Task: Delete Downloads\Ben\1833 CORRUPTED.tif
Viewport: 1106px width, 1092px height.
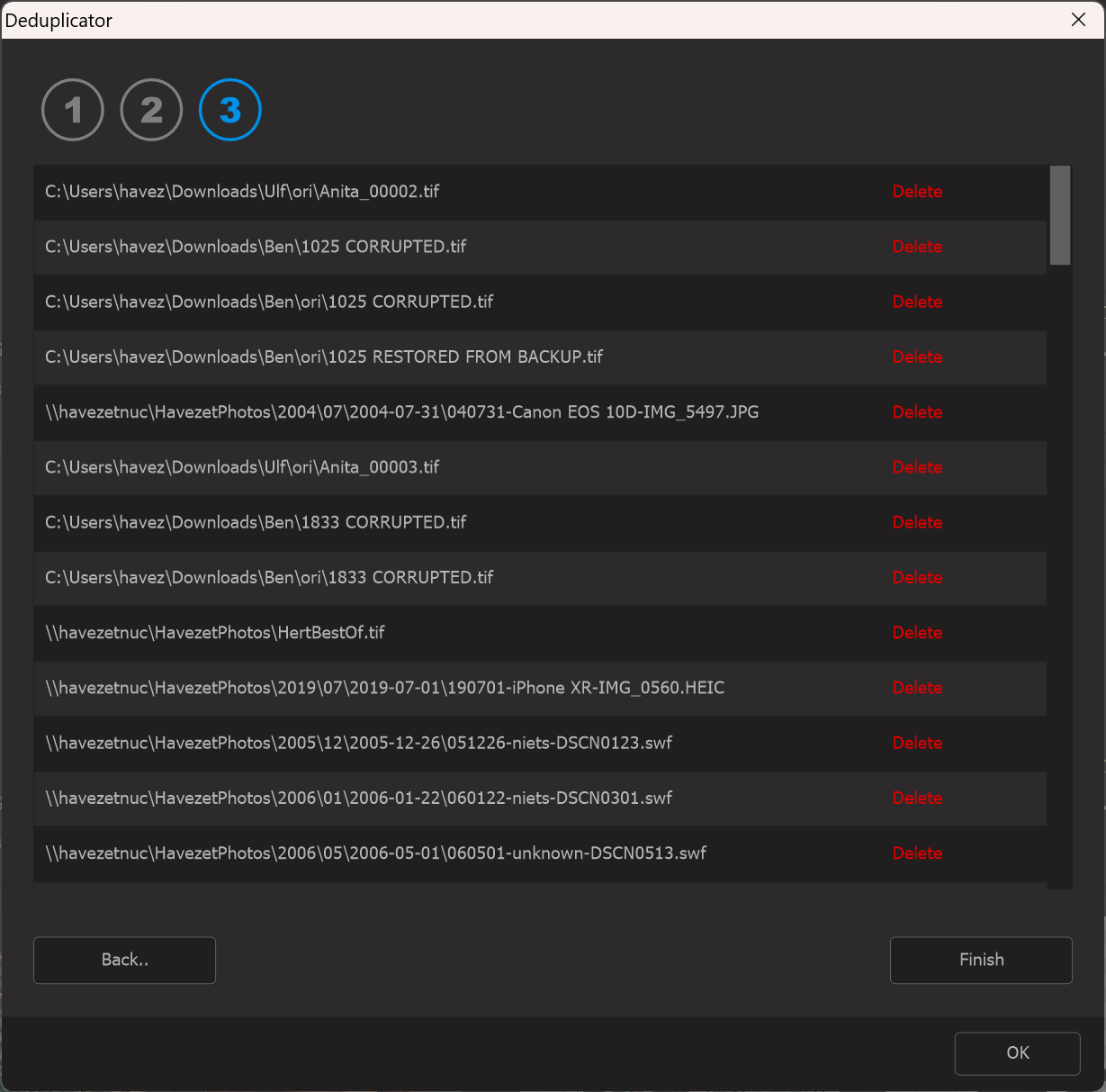Action: point(917,522)
